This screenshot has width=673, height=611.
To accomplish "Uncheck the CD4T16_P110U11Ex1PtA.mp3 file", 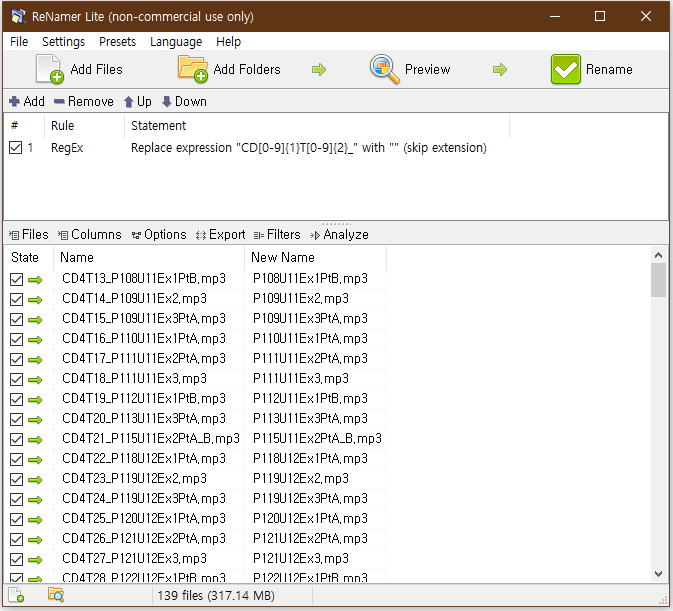I will pyautogui.click(x=16, y=340).
